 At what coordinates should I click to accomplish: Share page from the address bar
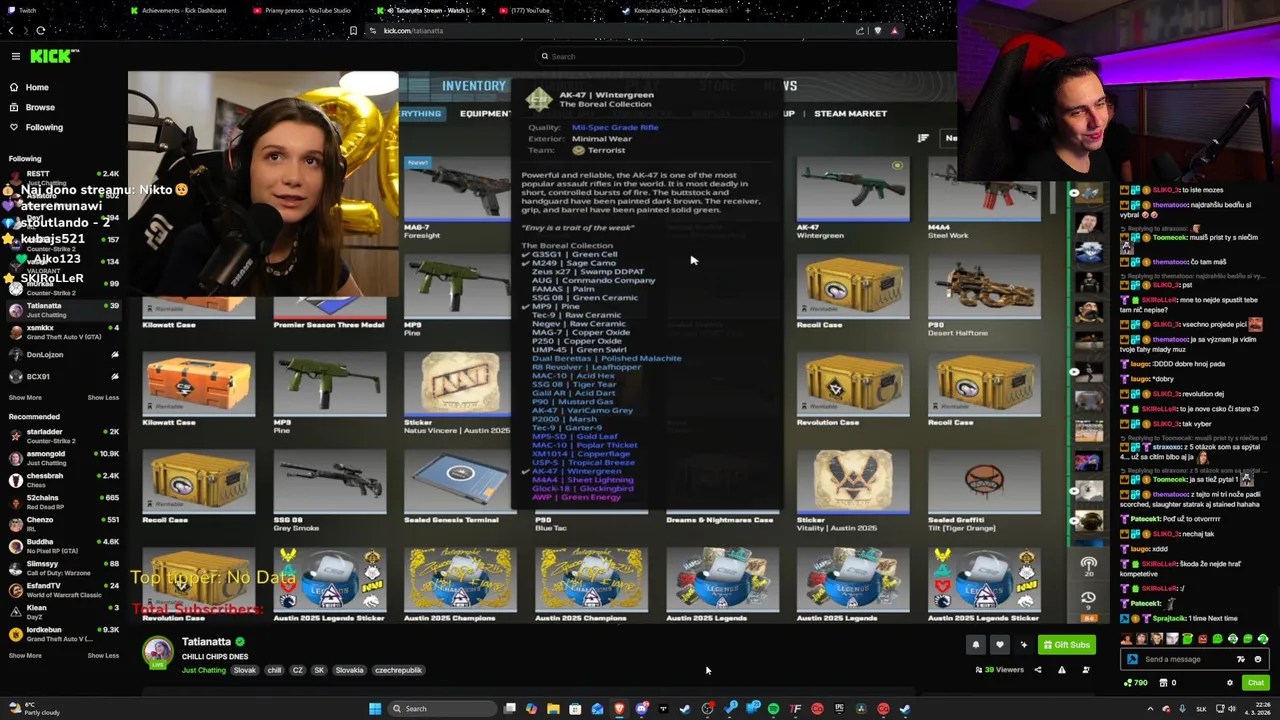click(859, 30)
